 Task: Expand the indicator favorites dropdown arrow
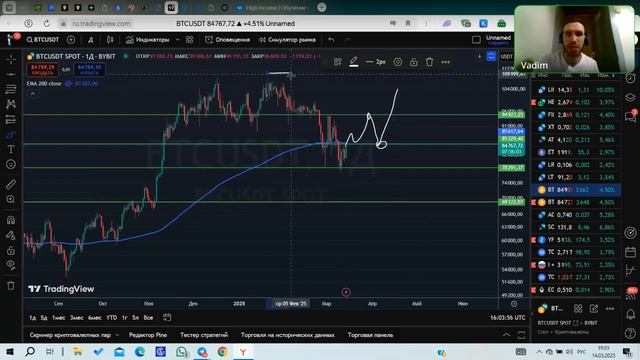tap(177, 40)
